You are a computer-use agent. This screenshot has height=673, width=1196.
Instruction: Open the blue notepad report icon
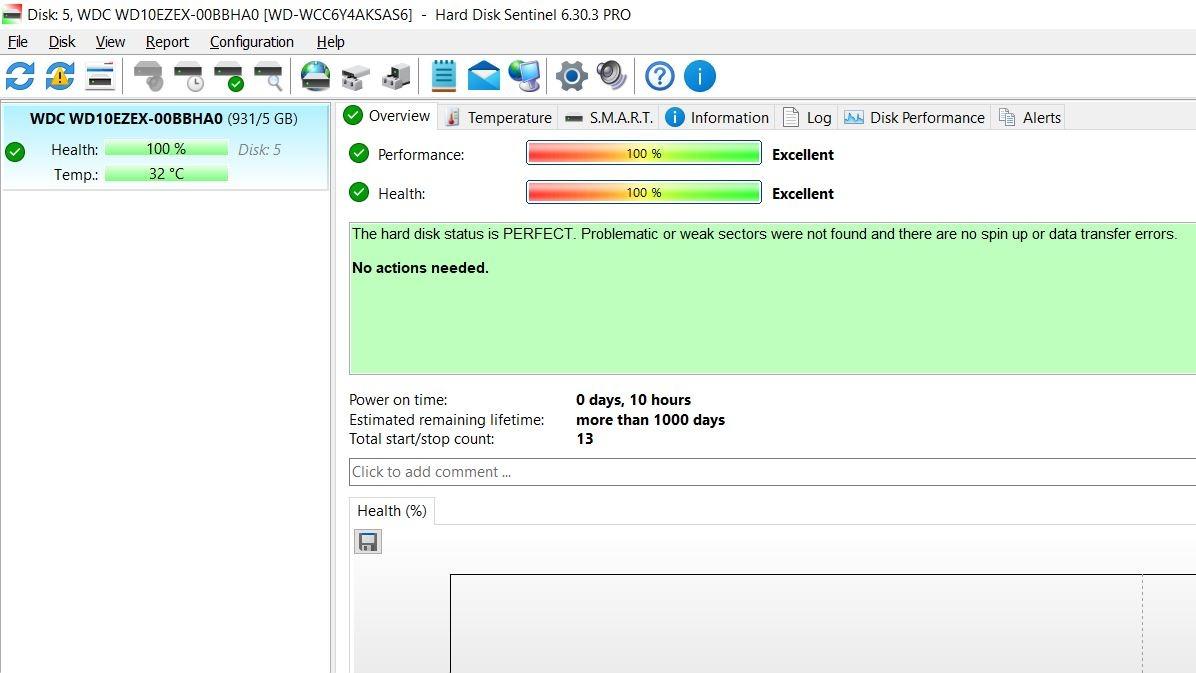coord(444,76)
